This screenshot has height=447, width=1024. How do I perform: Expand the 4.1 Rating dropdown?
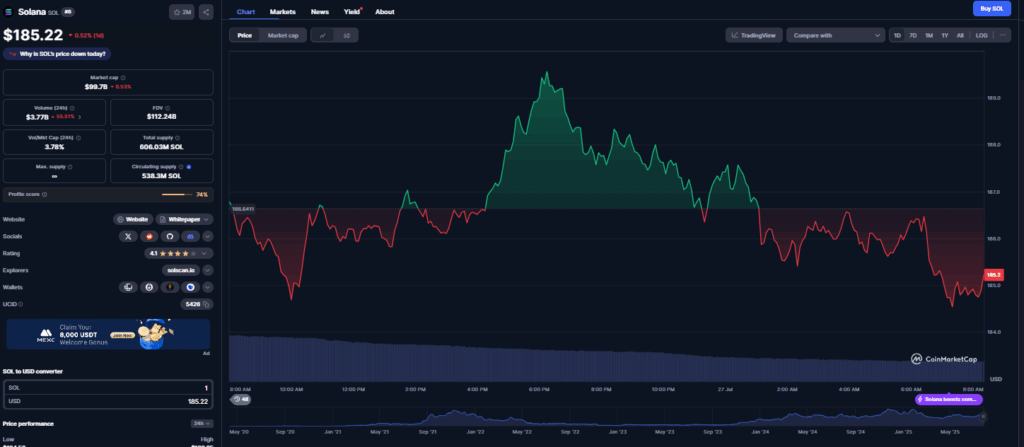tap(178, 253)
